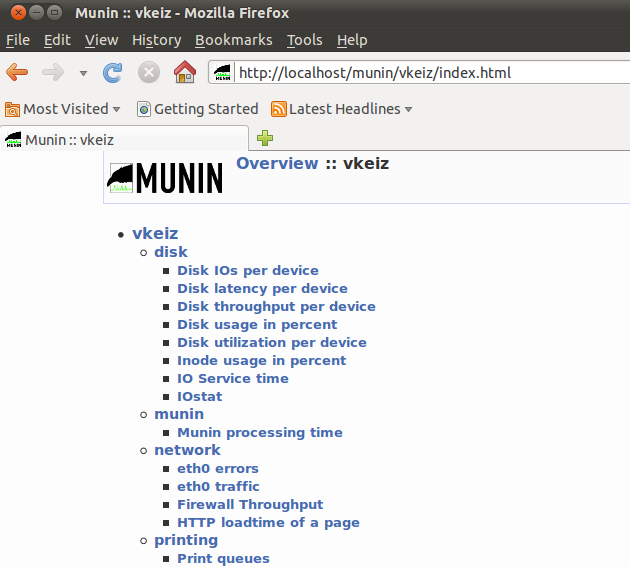The width and height of the screenshot is (630, 567).
Task: Expand the Latest Headlines feed bookmark
Action: coord(342,109)
